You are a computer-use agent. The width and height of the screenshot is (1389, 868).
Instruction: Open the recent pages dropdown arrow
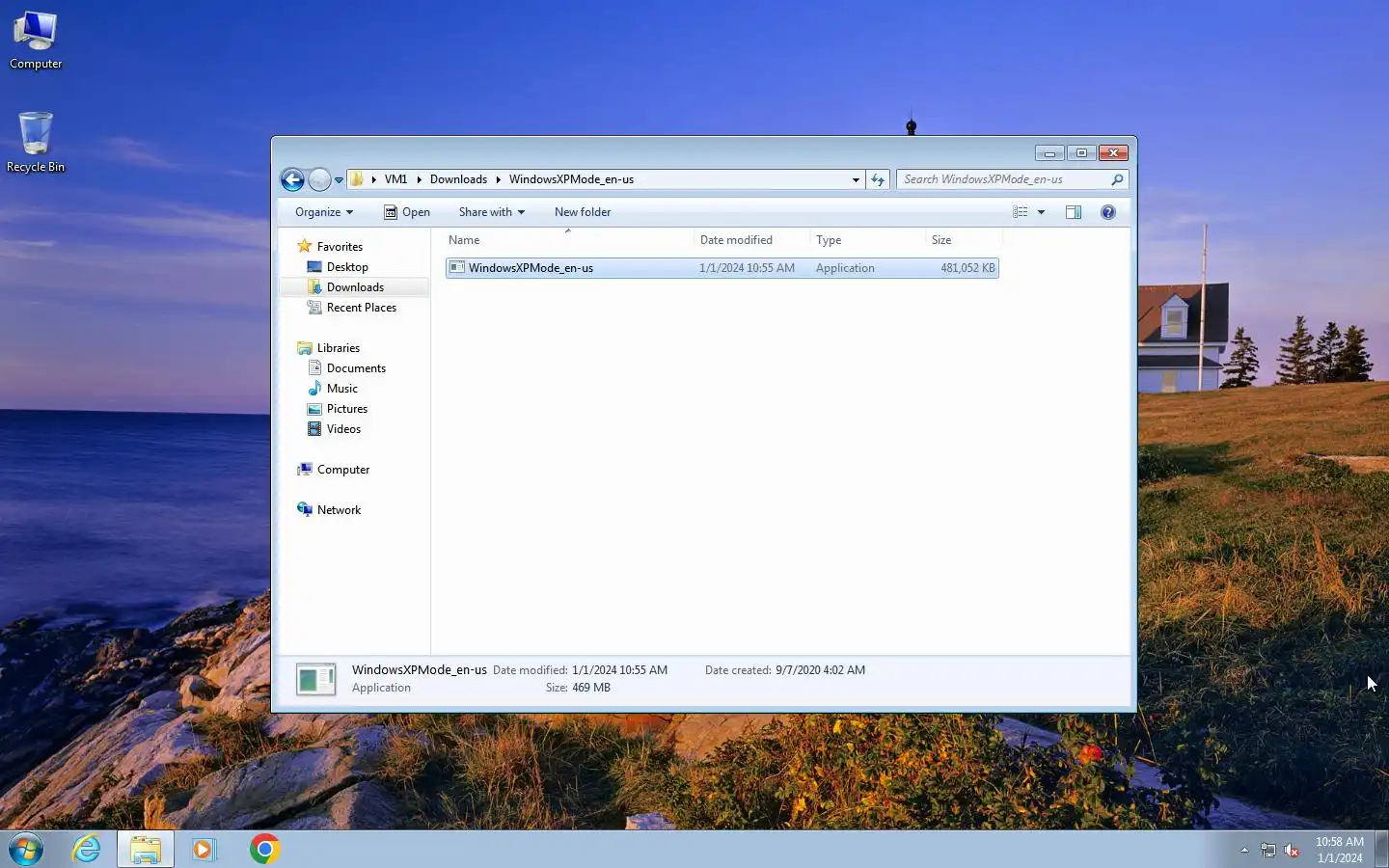click(x=339, y=180)
